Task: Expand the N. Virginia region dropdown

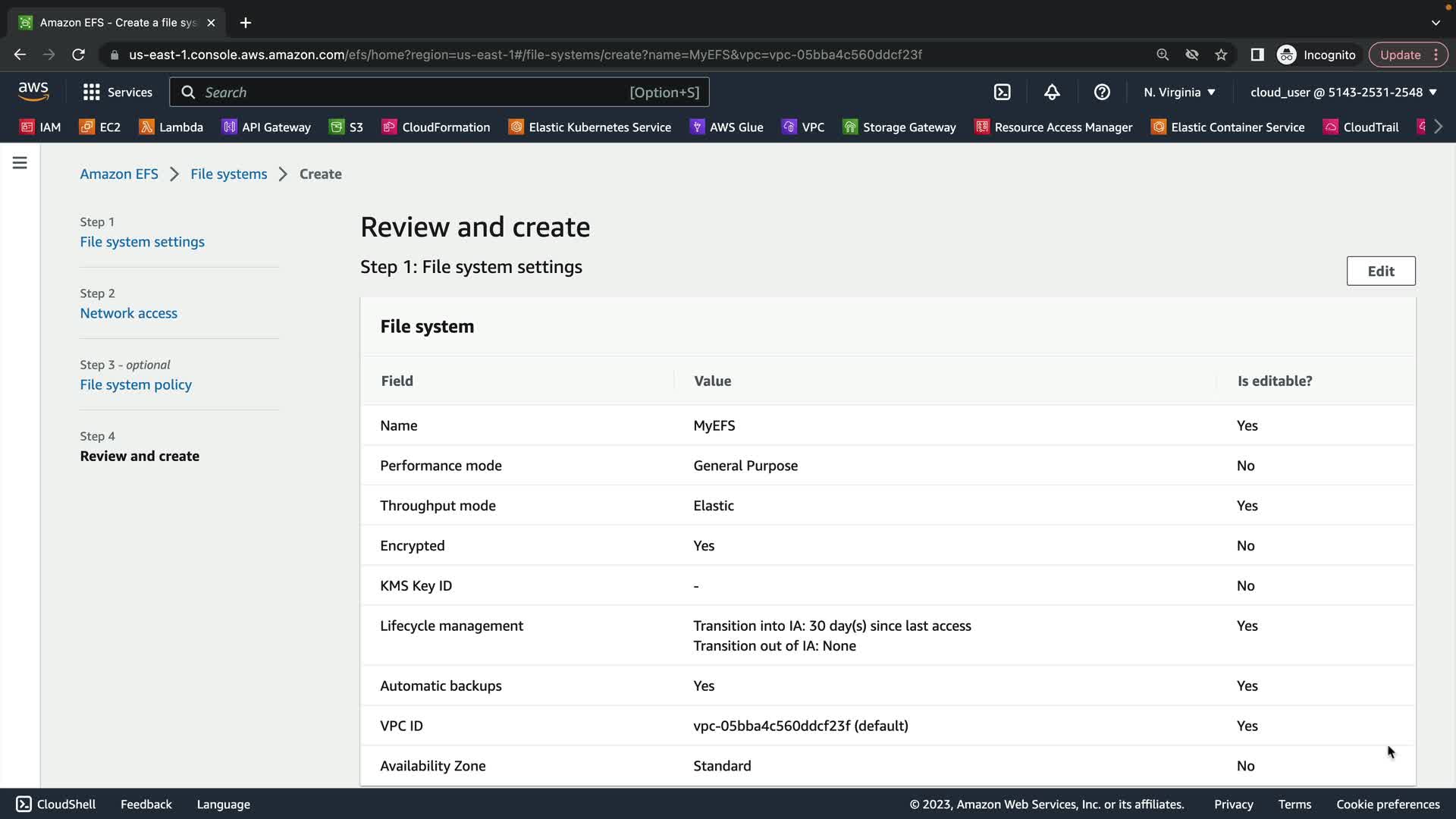Action: click(x=1179, y=93)
